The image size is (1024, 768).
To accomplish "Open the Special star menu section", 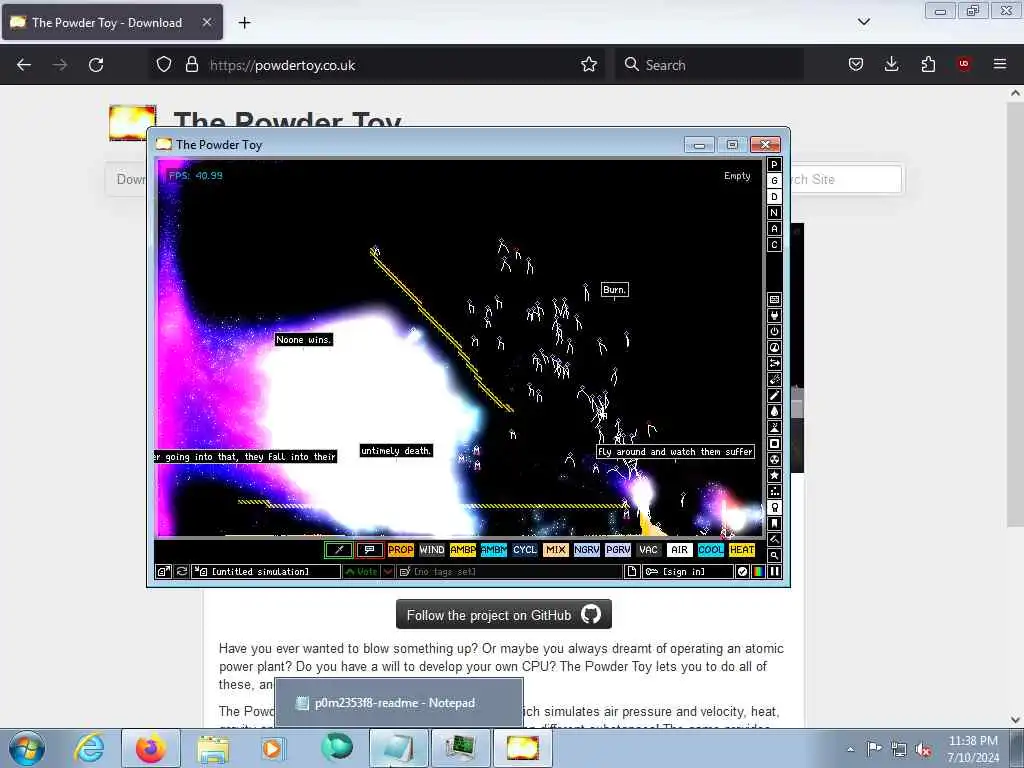I will tap(774, 475).
